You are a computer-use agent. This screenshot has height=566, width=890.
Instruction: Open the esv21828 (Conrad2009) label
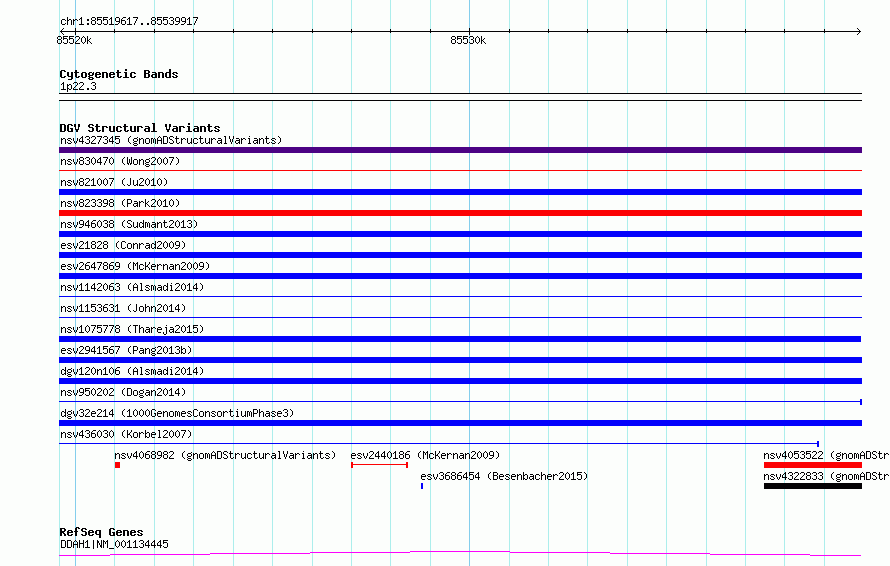123,245
